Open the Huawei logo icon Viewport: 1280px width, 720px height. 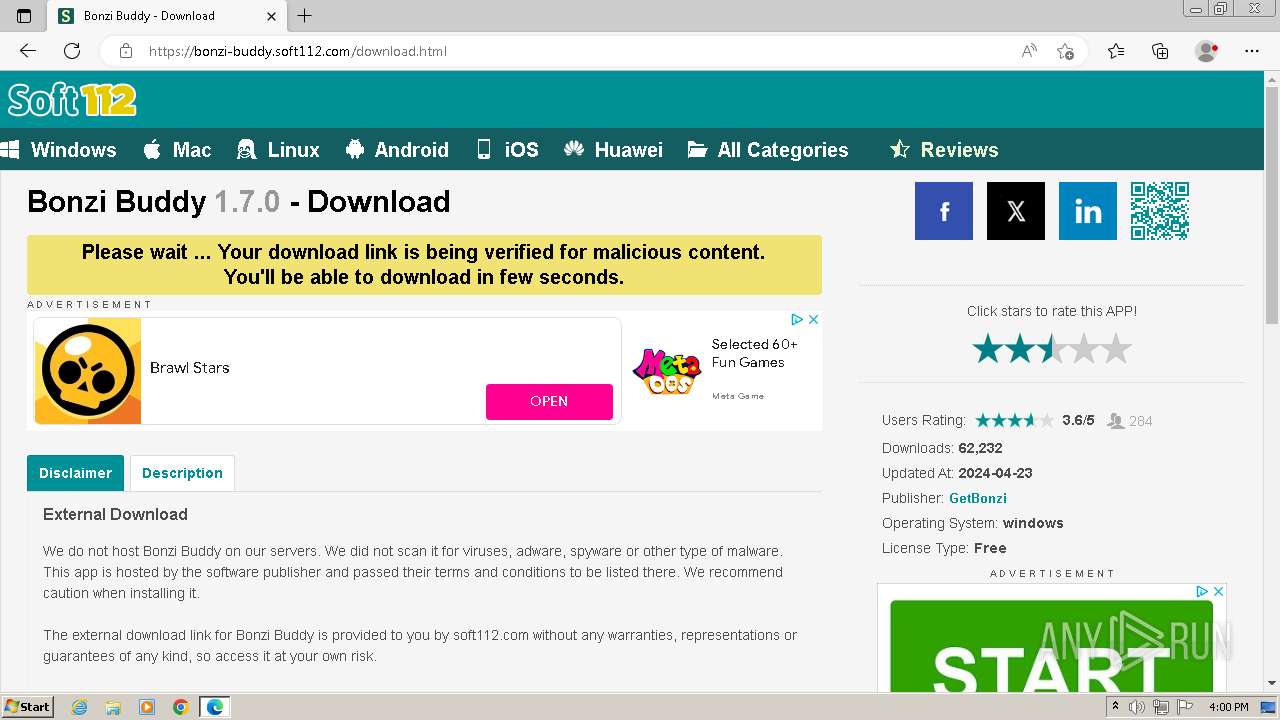[x=574, y=150]
